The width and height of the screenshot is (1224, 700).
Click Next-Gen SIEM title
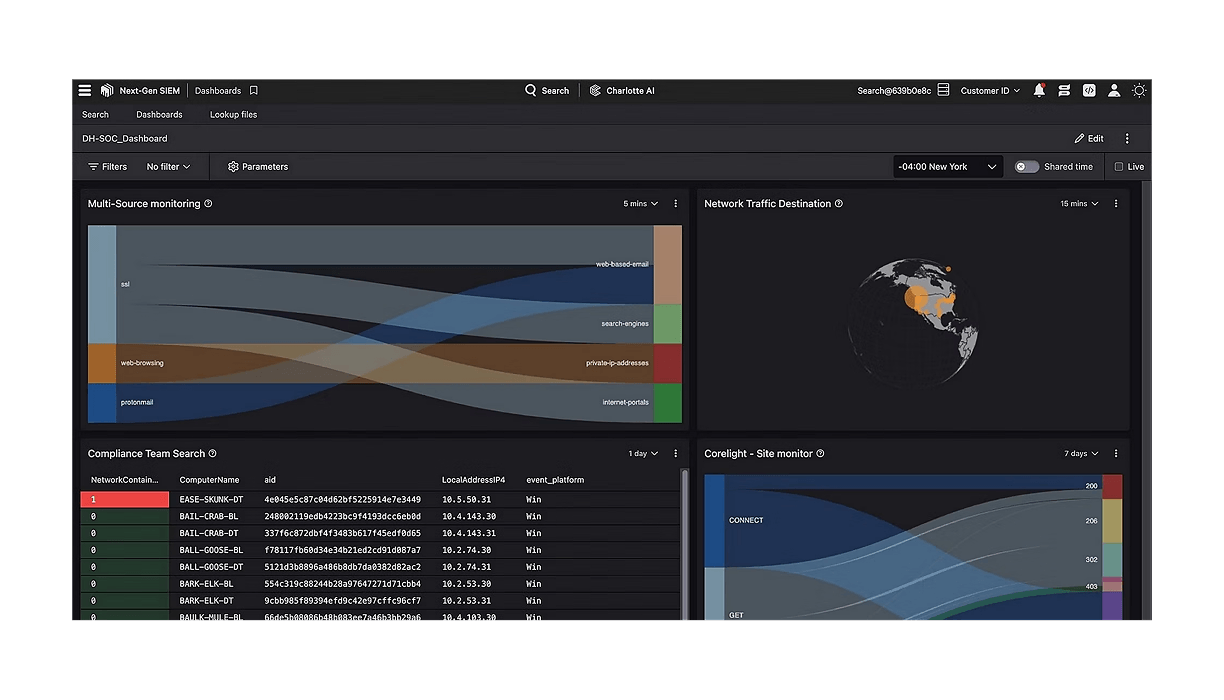[150, 90]
